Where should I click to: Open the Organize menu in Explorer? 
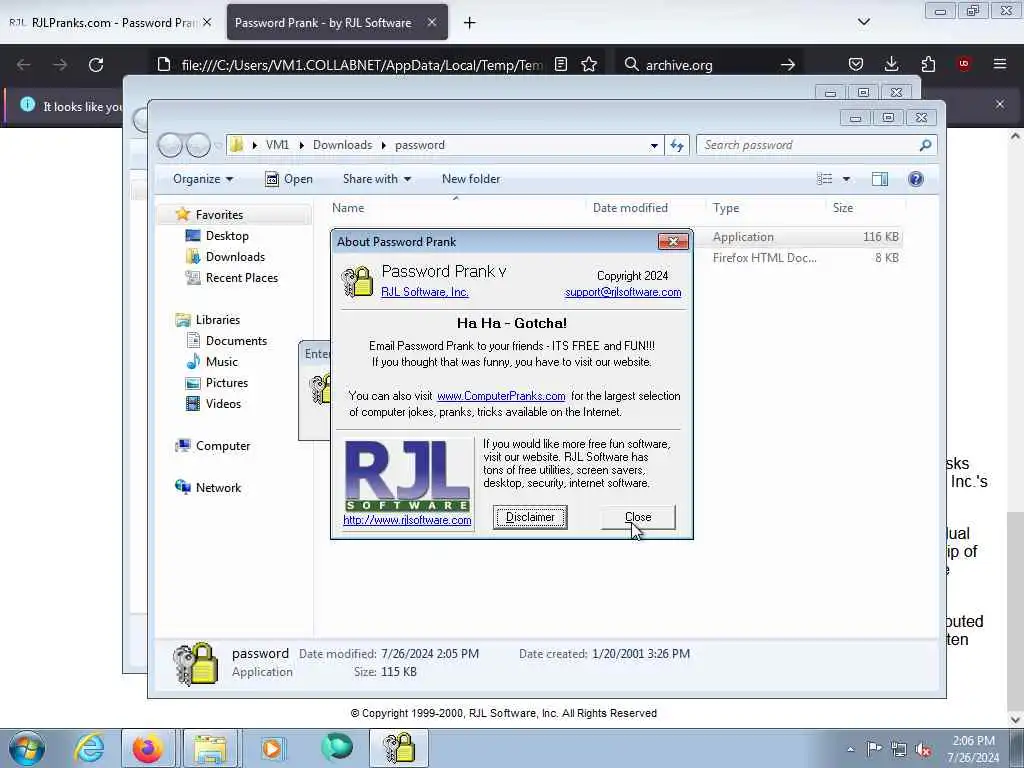[202, 179]
